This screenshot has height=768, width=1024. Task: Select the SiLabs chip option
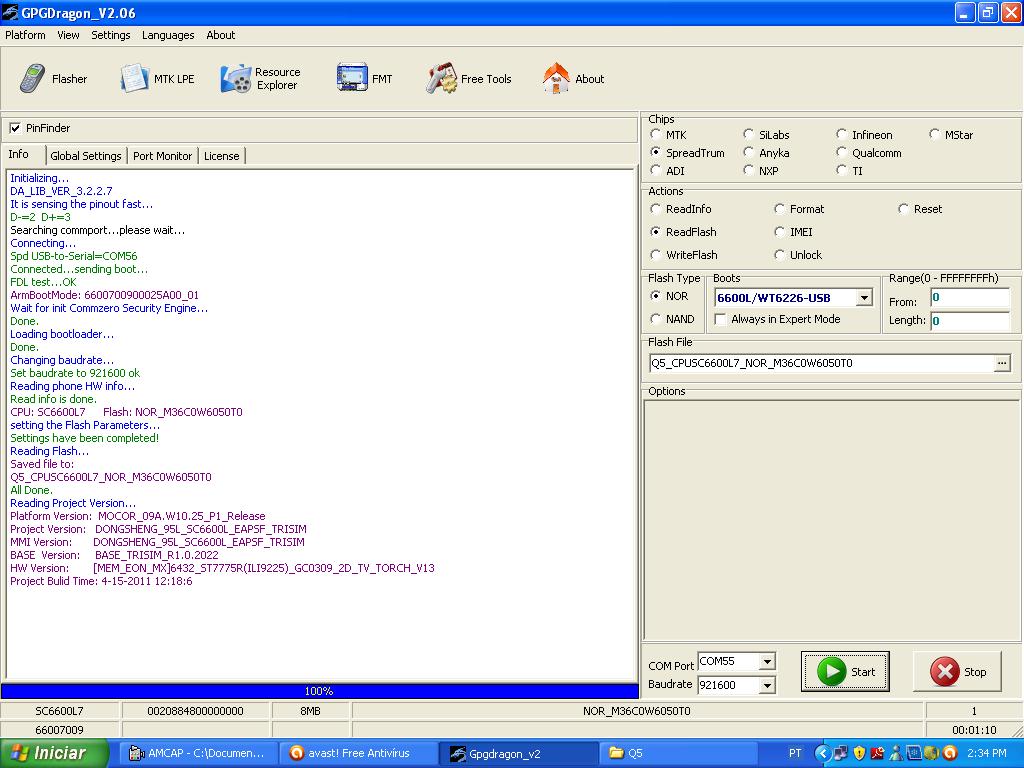click(748, 134)
